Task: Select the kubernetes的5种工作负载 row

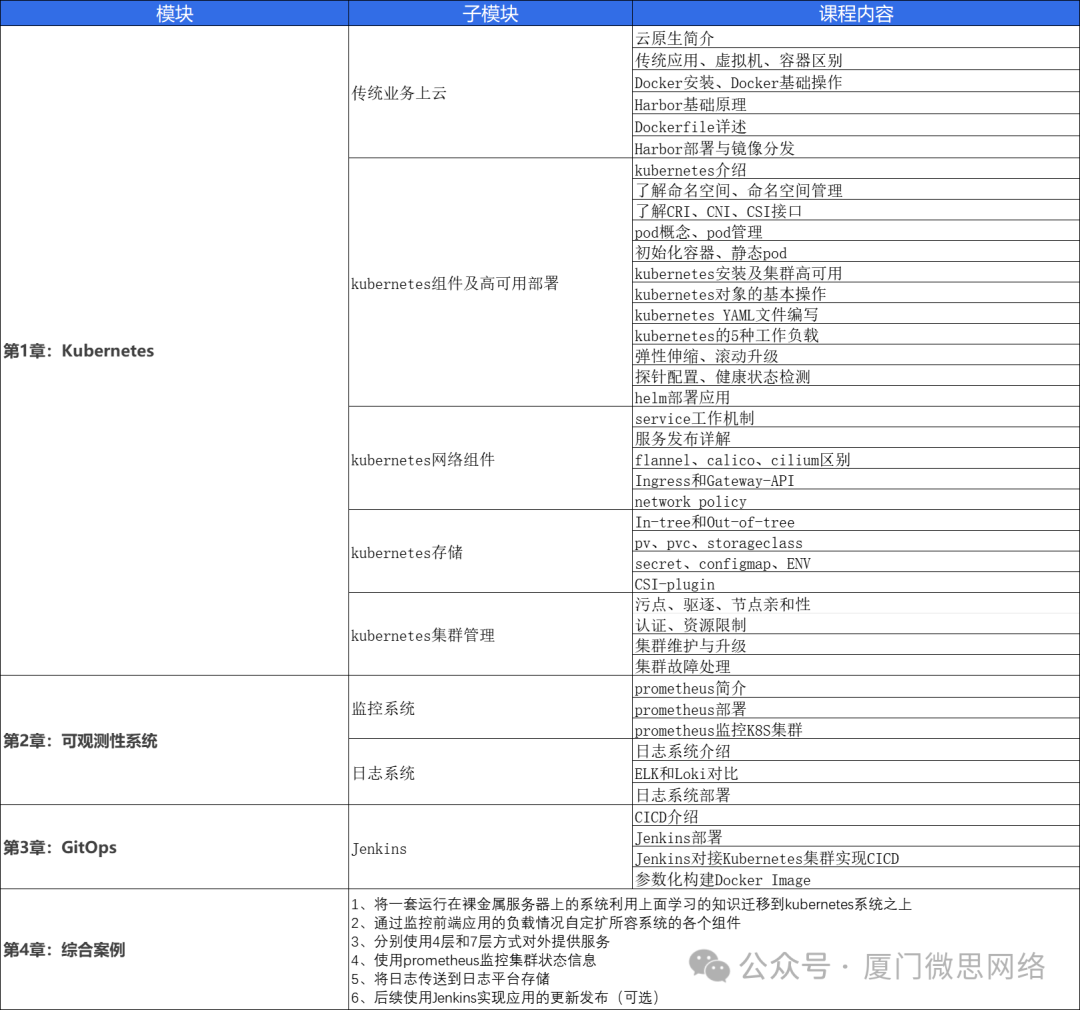Action: [855, 334]
